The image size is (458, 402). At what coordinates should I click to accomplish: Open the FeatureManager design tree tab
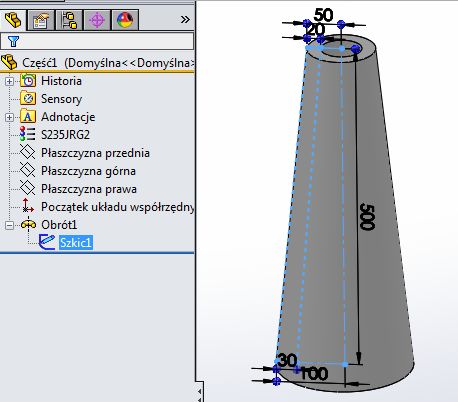click(13, 20)
